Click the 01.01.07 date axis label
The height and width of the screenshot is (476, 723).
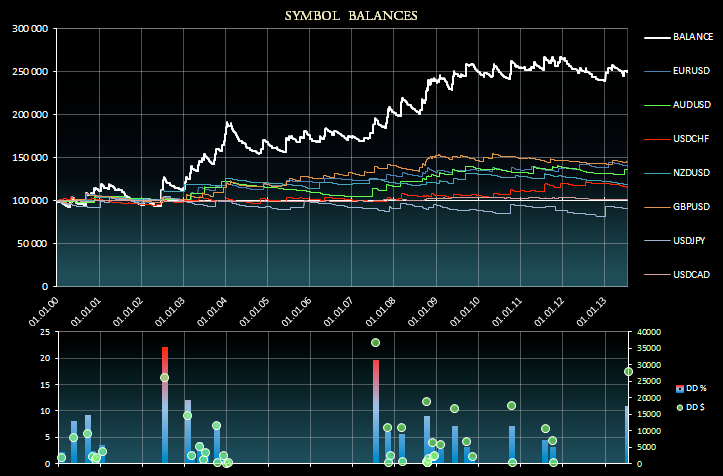pyautogui.click(x=338, y=311)
